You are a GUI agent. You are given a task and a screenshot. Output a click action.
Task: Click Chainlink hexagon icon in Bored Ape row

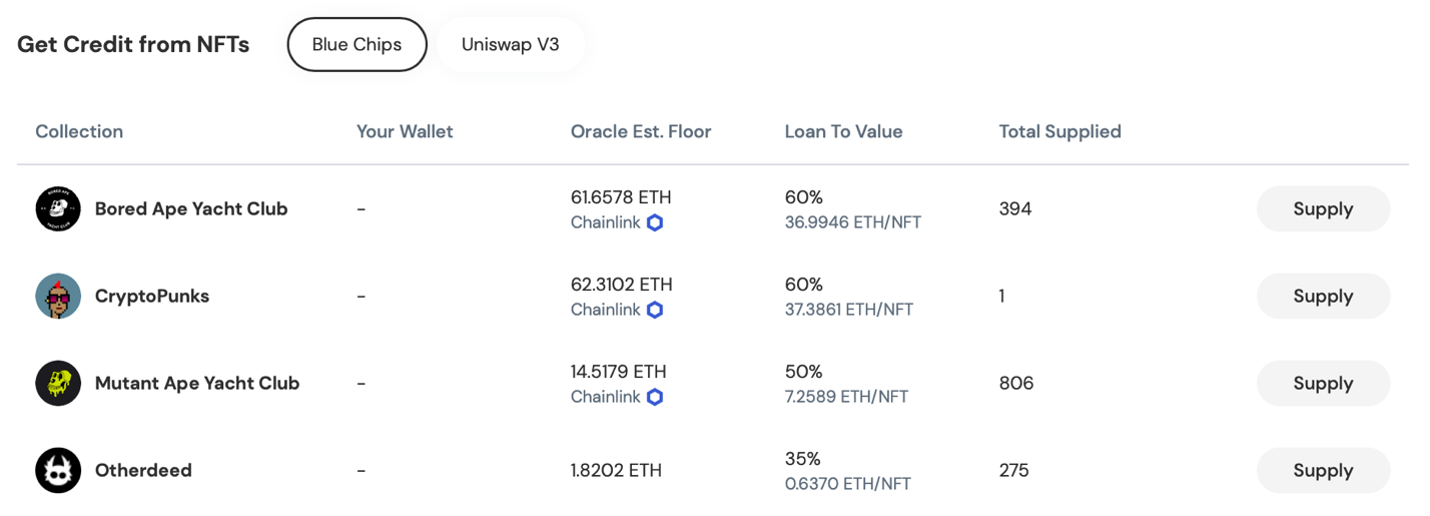coord(655,223)
